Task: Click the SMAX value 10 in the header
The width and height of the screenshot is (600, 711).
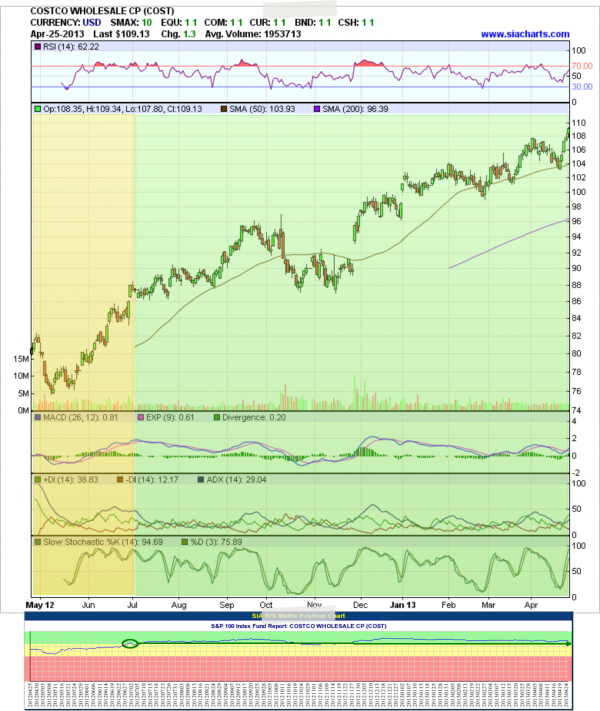Action: pyautogui.click(x=146, y=21)
